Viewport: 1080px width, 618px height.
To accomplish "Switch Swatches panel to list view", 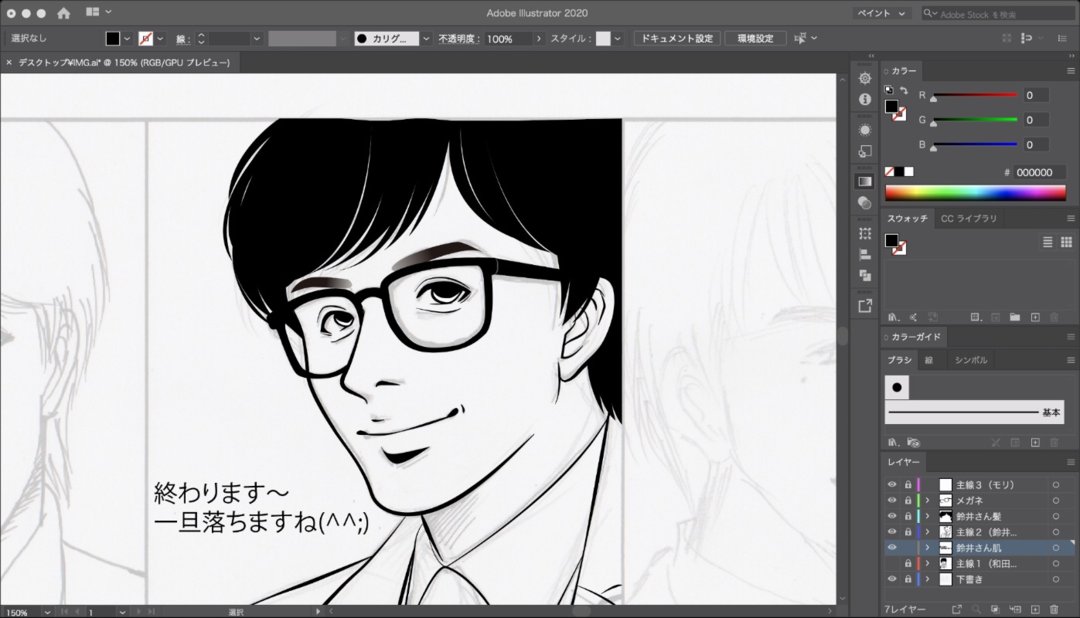I will [x=1048, y=242].
